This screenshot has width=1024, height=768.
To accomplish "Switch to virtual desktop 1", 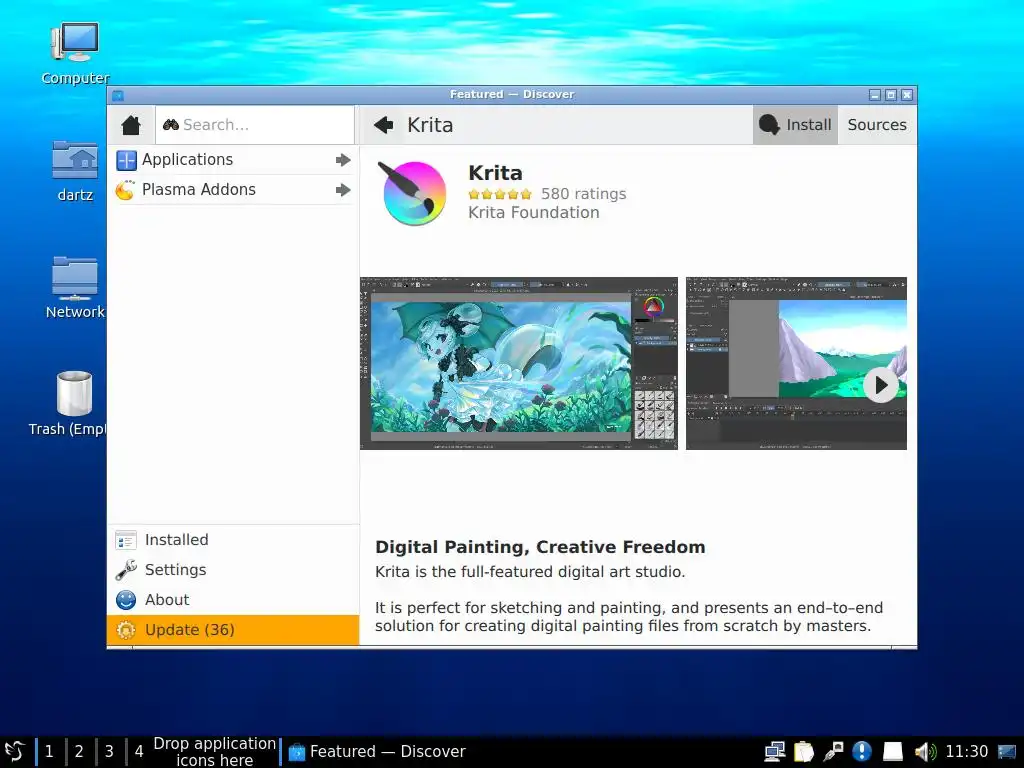I will pos(49,752).
